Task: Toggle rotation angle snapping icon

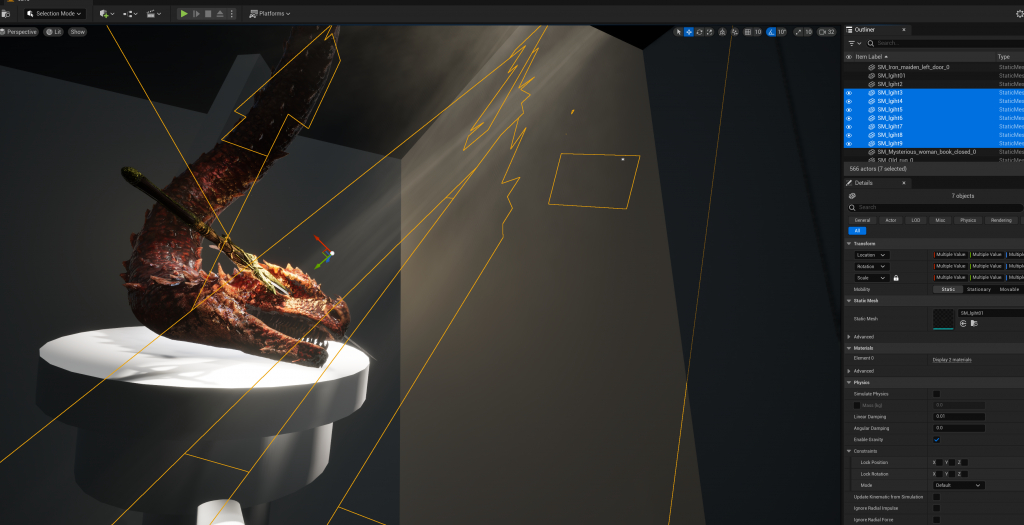Action: pos(771,32)
